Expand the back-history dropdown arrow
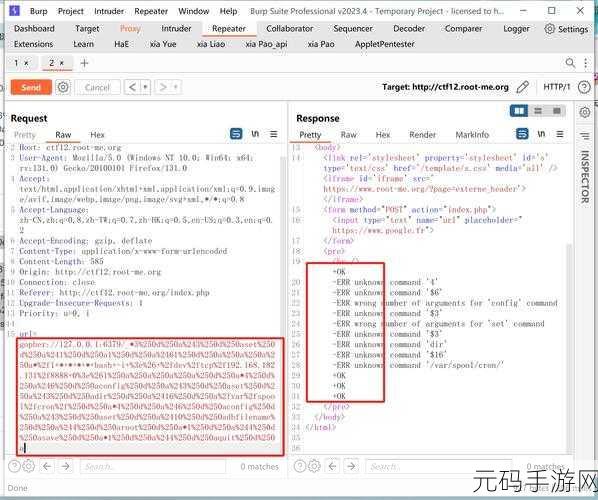This screenshot has width=598, height=500. pos(145,87)
